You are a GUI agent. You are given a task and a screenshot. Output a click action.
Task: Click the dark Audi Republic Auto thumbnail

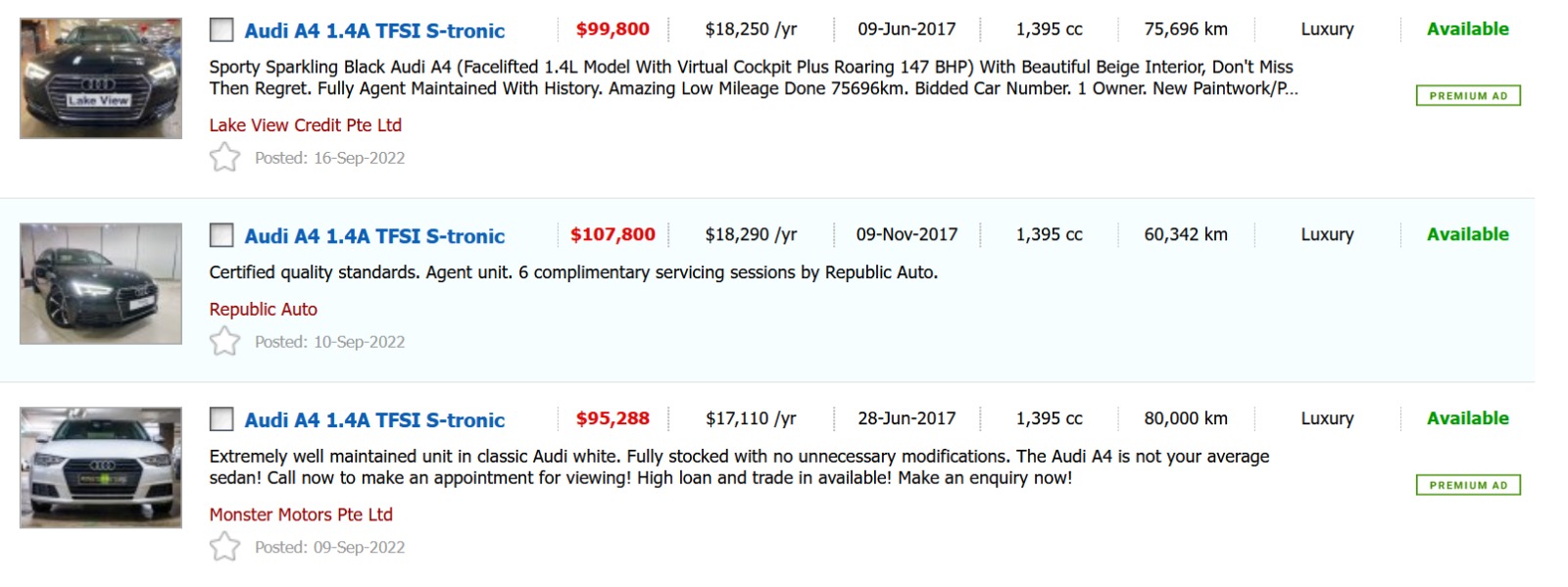101,283
